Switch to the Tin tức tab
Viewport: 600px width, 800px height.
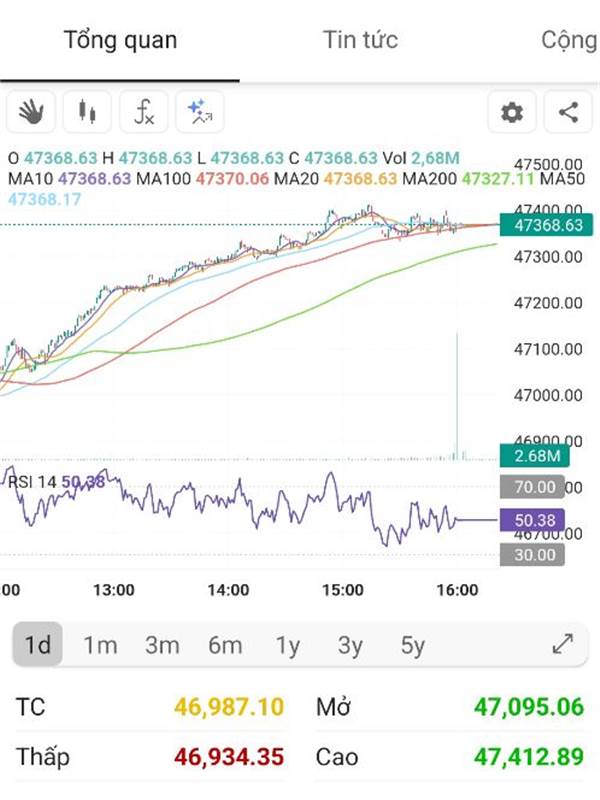coord(360,40)
